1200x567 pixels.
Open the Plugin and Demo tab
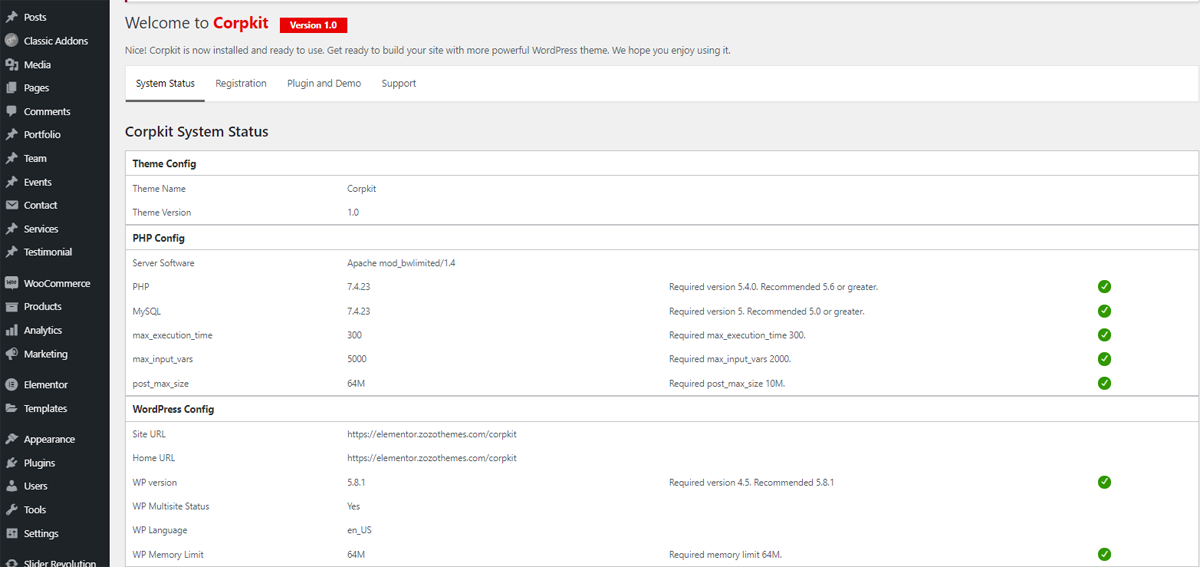pyautogui.click(x=324, y=83)
